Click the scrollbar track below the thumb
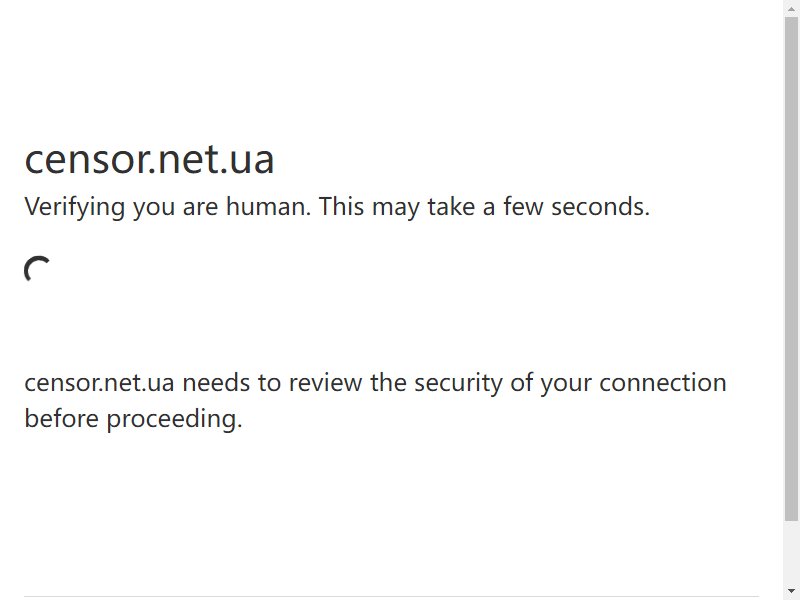Screen dimensions: 800x600 click(791, 553)
